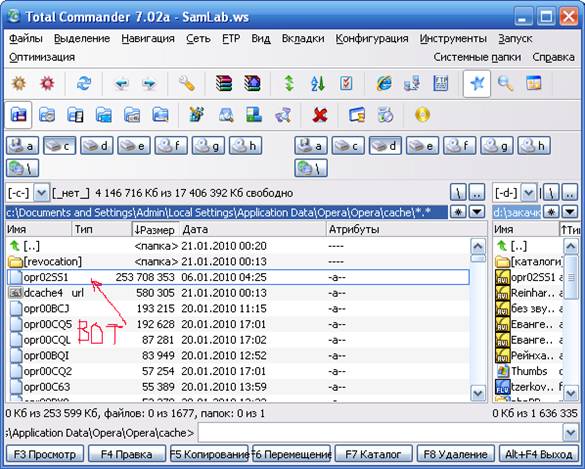Image resolution: width=585 pixels, height=469 pixels.
Task: Switch right panel to drive c
Action: pyautogui.click(x=348, y=146)
